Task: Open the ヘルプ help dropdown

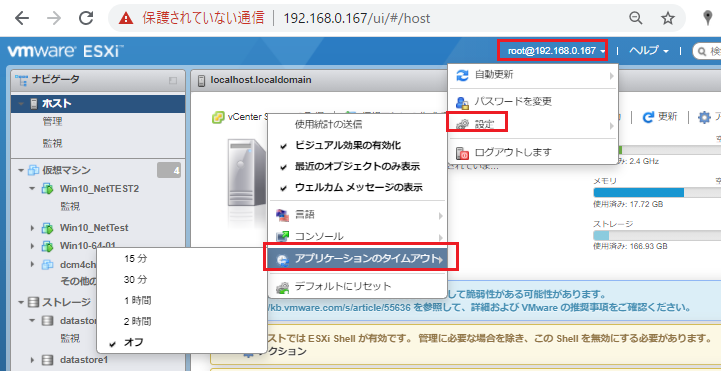Action: (649, 51)
